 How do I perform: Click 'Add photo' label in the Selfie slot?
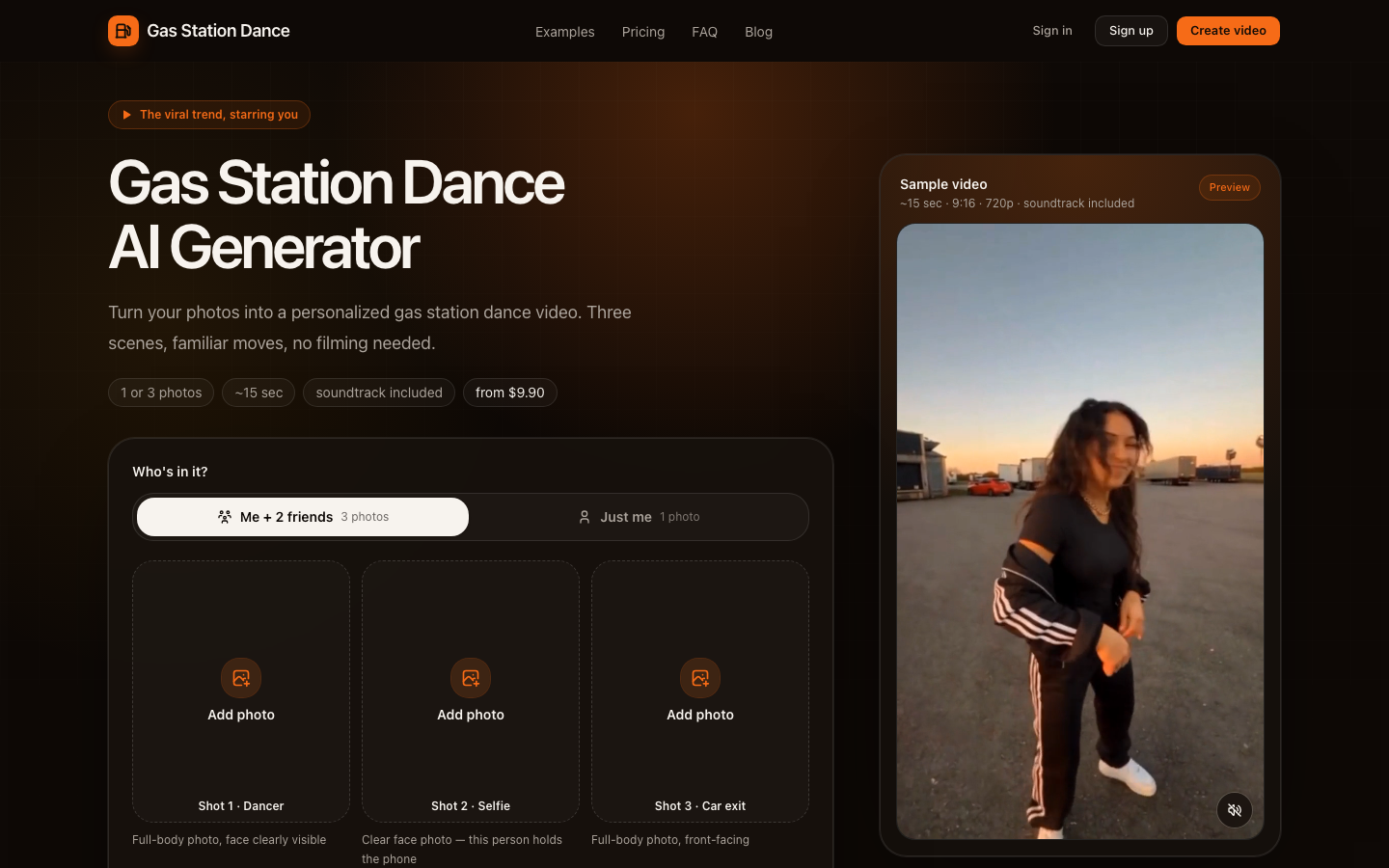pos(471,715)
